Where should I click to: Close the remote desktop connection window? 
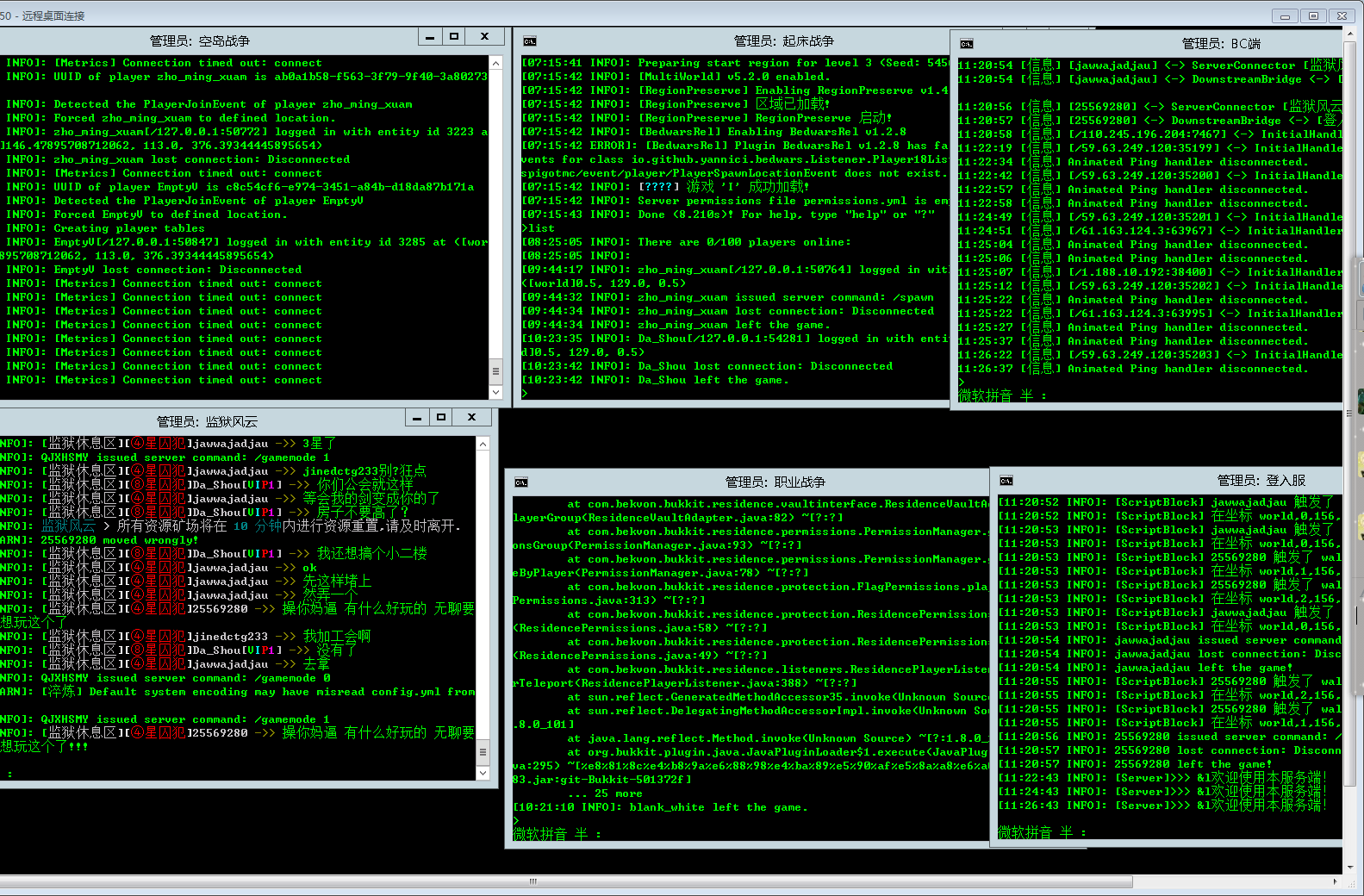[1342, 16]
